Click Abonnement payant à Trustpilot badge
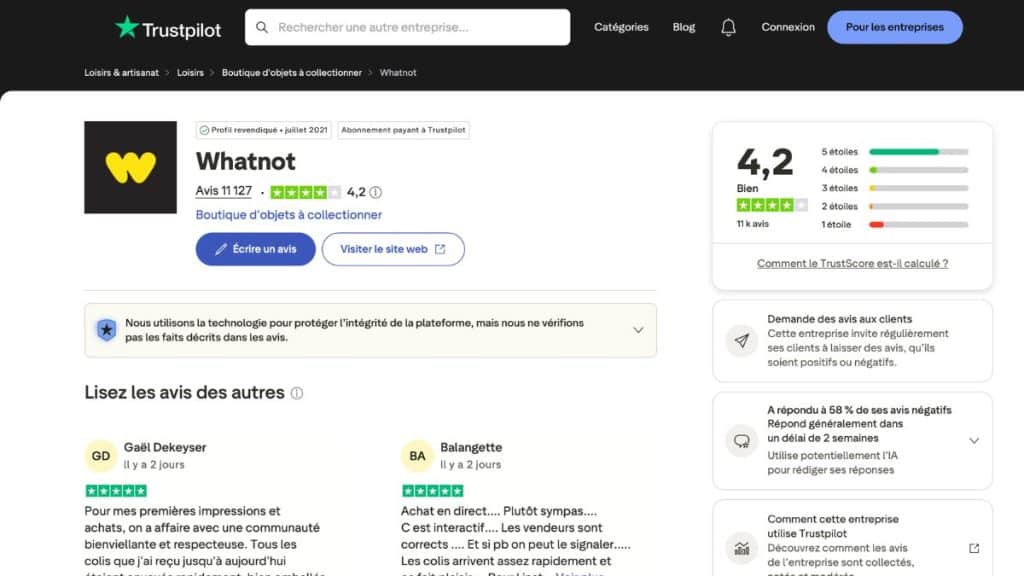 404,130
